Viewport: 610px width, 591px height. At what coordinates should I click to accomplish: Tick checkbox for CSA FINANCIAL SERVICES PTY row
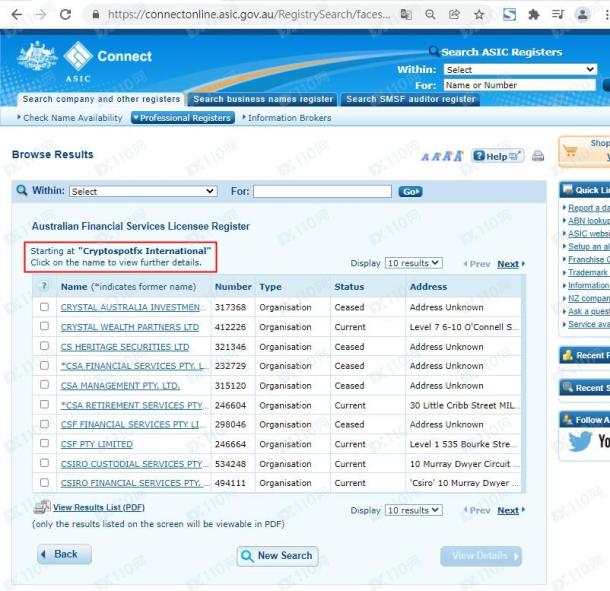(44, 365)
